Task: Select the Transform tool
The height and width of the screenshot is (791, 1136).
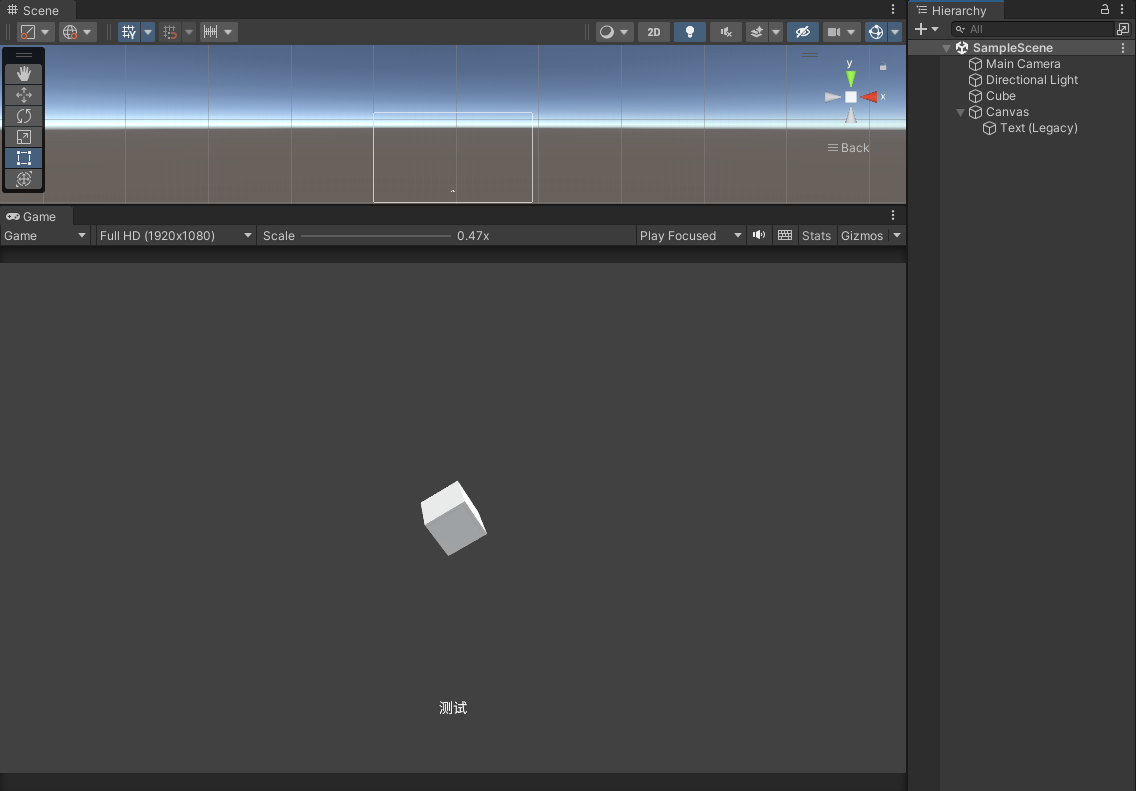Action: (24, 179)
